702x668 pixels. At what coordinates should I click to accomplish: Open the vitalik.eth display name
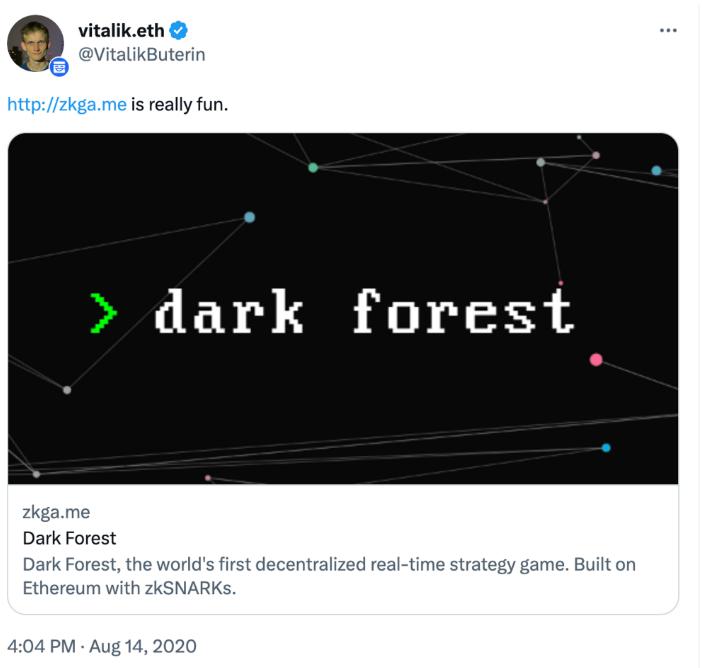click(x=121, y=30)
